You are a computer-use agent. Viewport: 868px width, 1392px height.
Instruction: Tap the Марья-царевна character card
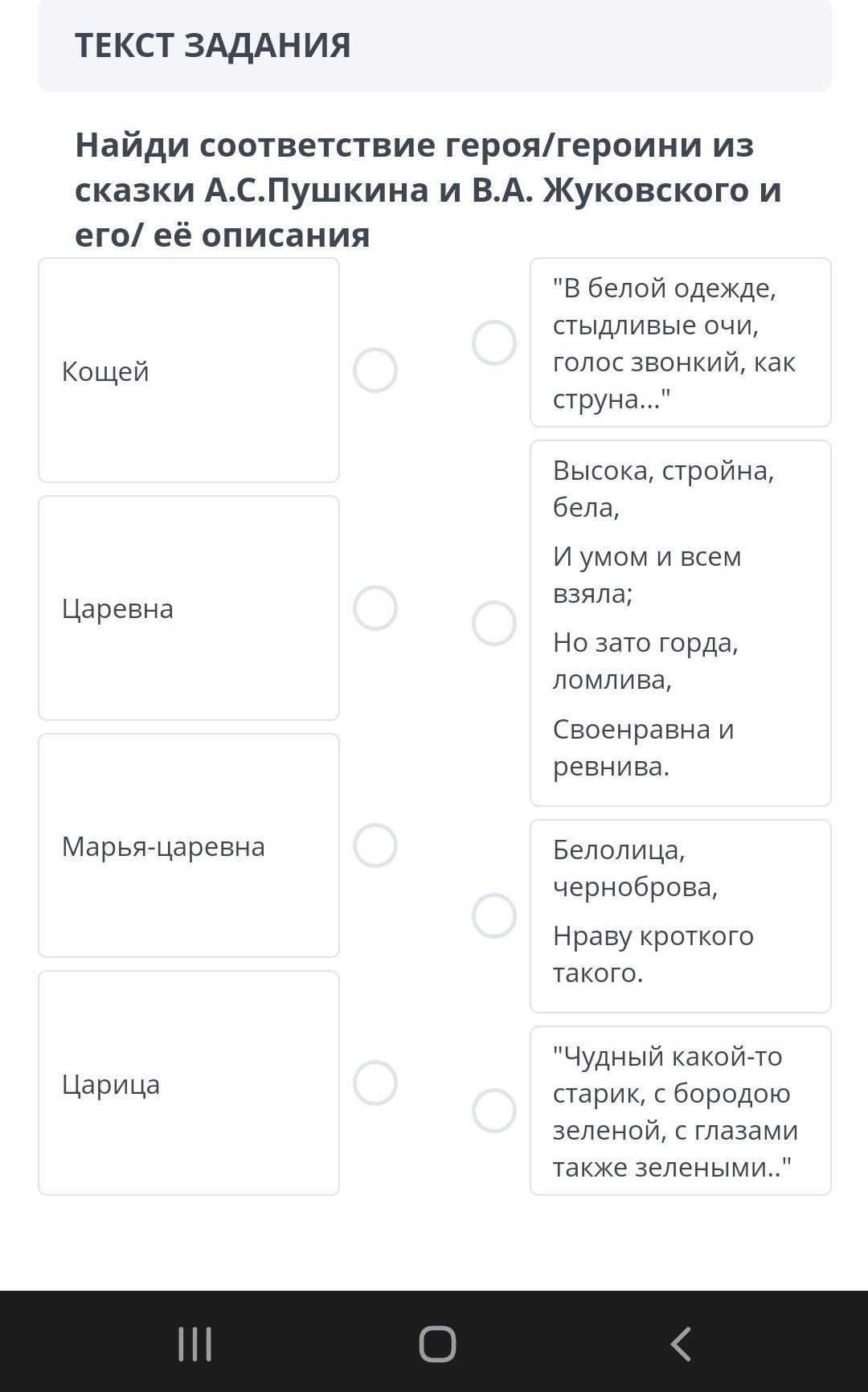point(189,845)
